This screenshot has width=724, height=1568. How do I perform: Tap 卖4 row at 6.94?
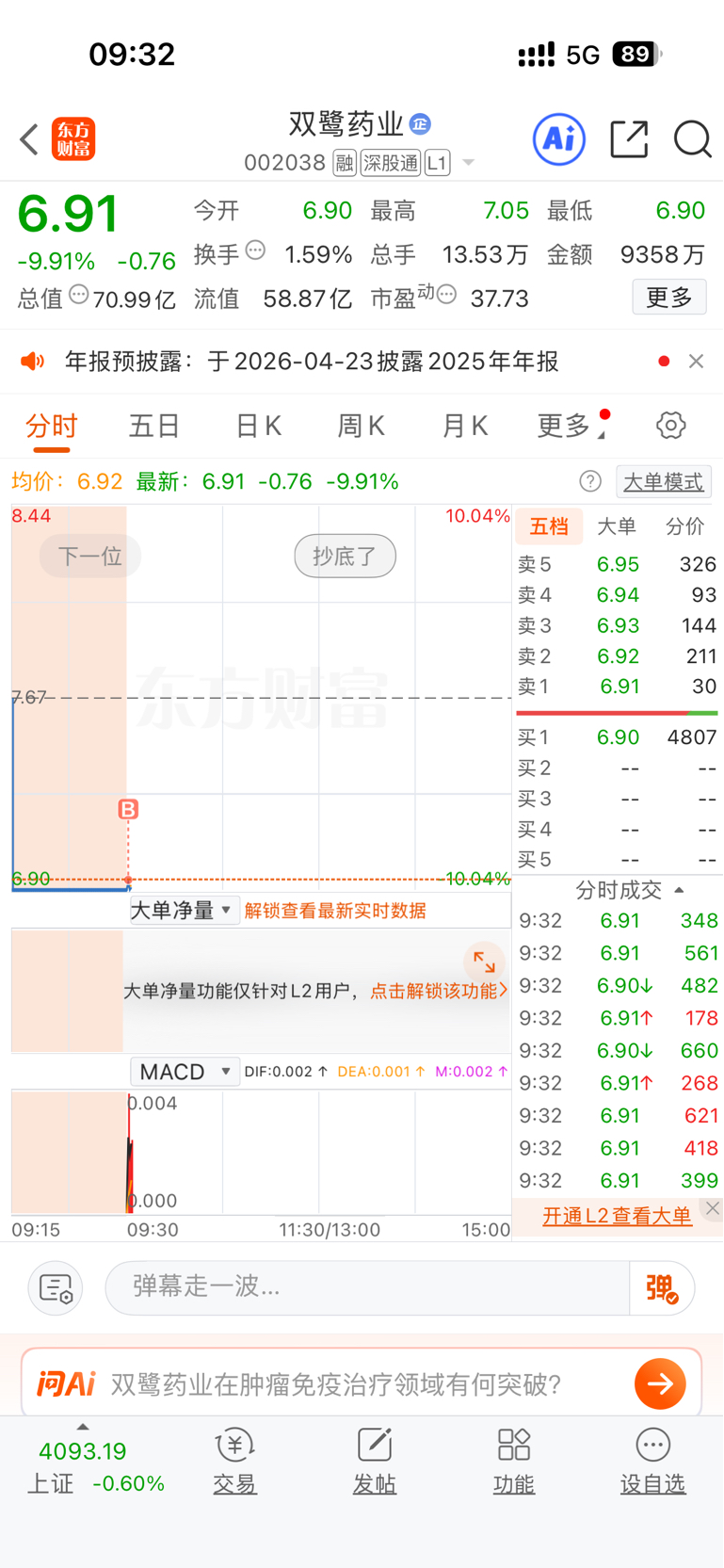[617, 595]
